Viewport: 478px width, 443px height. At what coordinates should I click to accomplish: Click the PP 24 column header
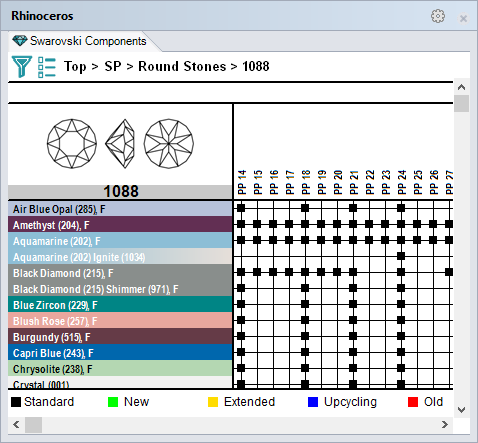pyautogui.click(x=402, y=182)
